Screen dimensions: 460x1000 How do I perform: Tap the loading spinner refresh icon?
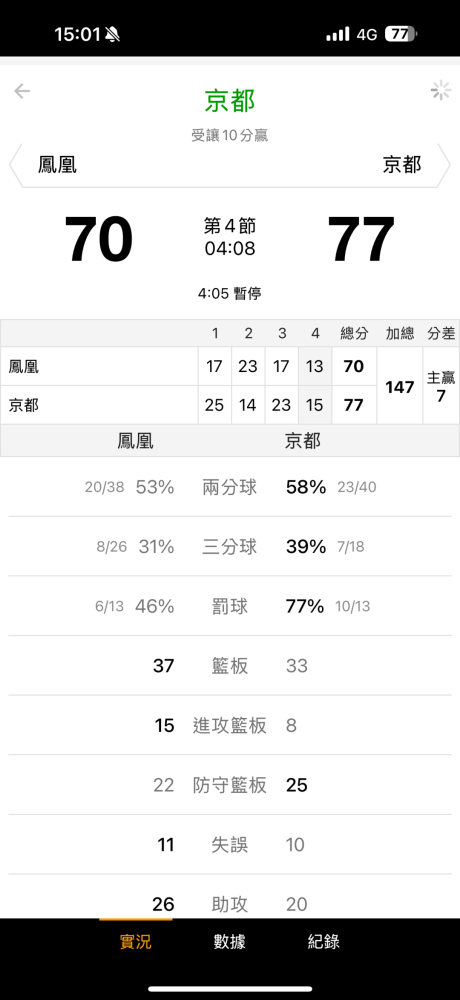(x=441, y=91)
